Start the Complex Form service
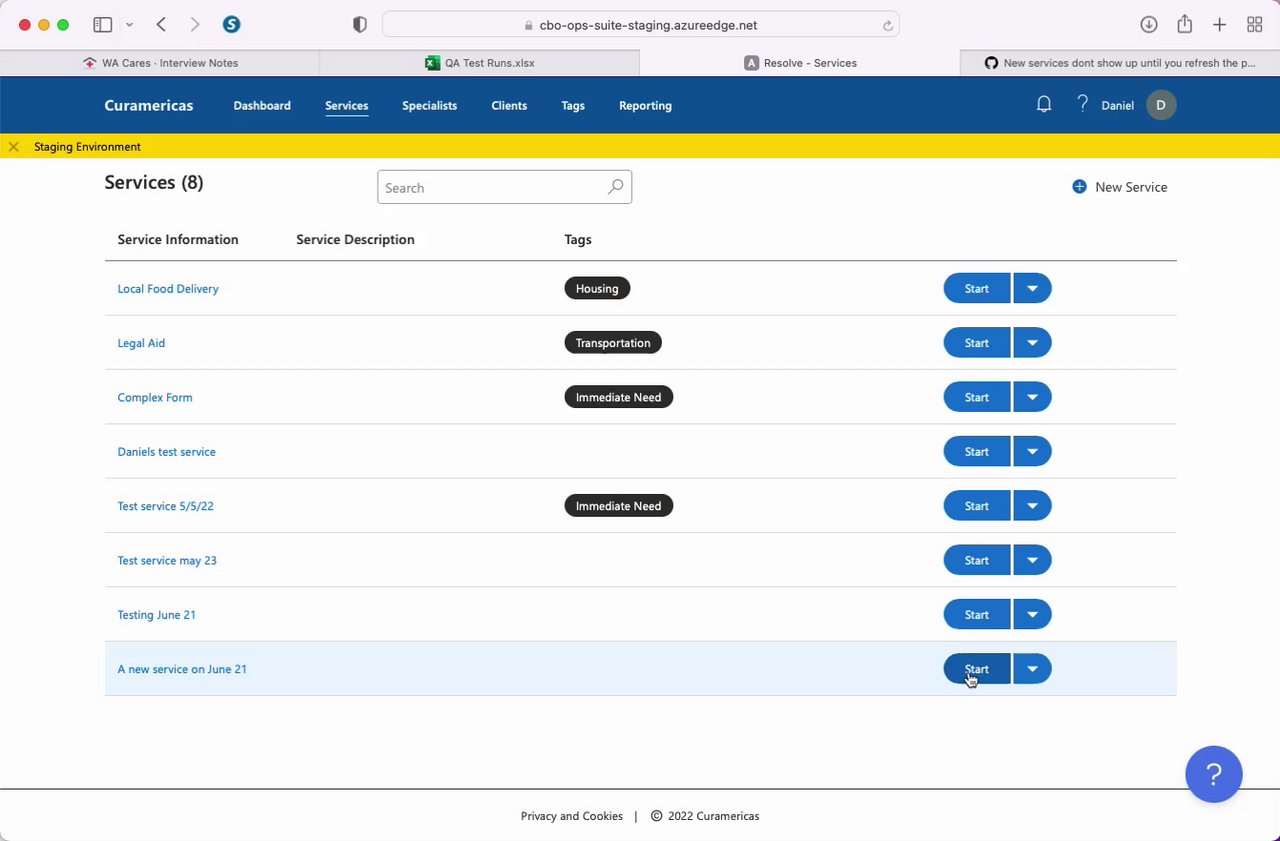The image size is (1280, 841). [x=977, y=397]
